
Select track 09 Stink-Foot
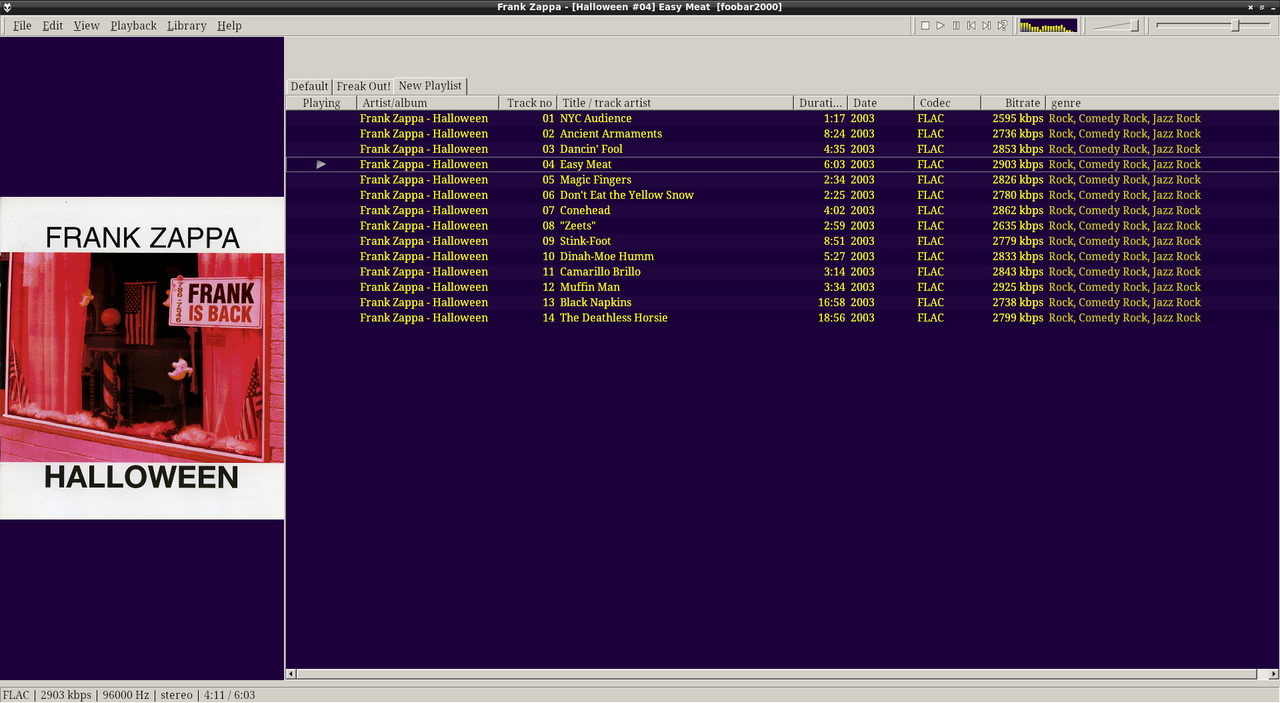pyautogui.click(x=782, y=241)
